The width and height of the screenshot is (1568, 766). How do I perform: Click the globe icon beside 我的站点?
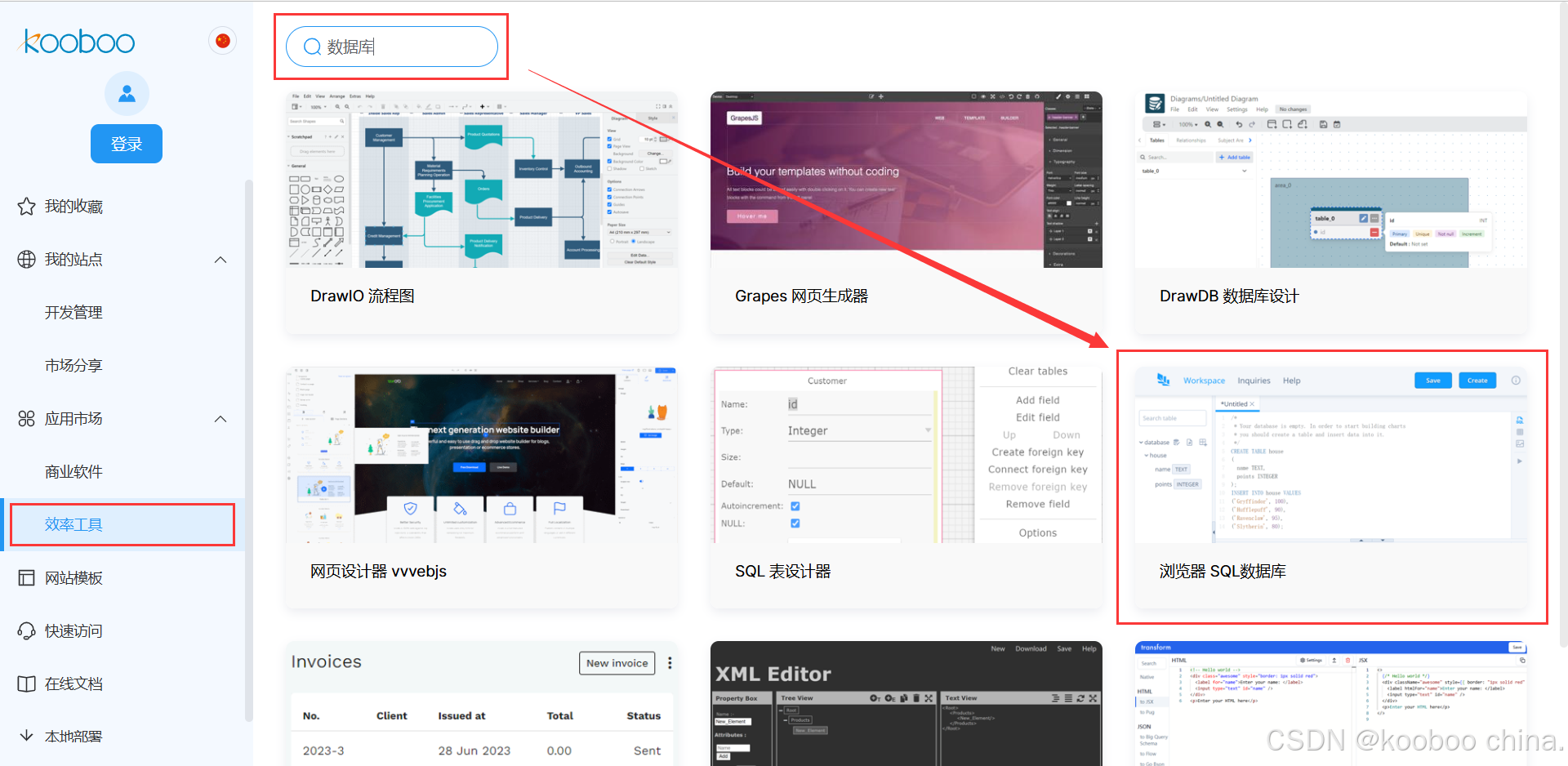coord(26,260)
